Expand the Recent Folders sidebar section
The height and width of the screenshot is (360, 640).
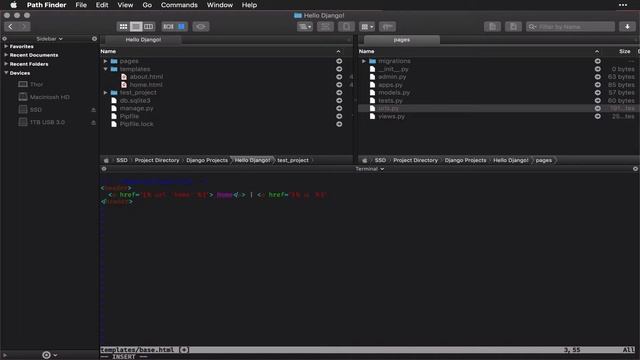pos(6,64)
